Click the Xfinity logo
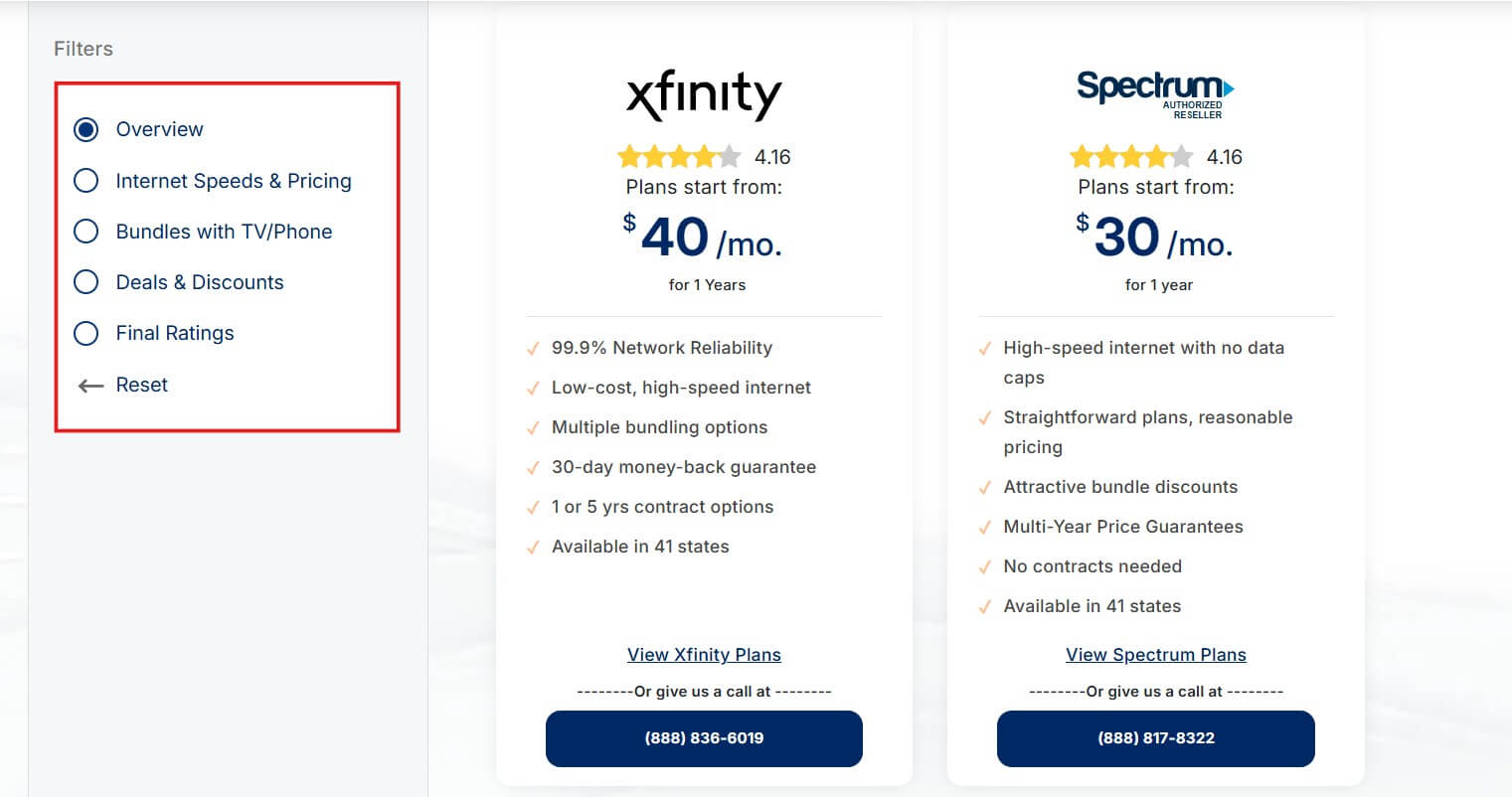Image resolution: width=1512 pixels, height=797 pixels. pyautogui.click(x=704, y=95)
